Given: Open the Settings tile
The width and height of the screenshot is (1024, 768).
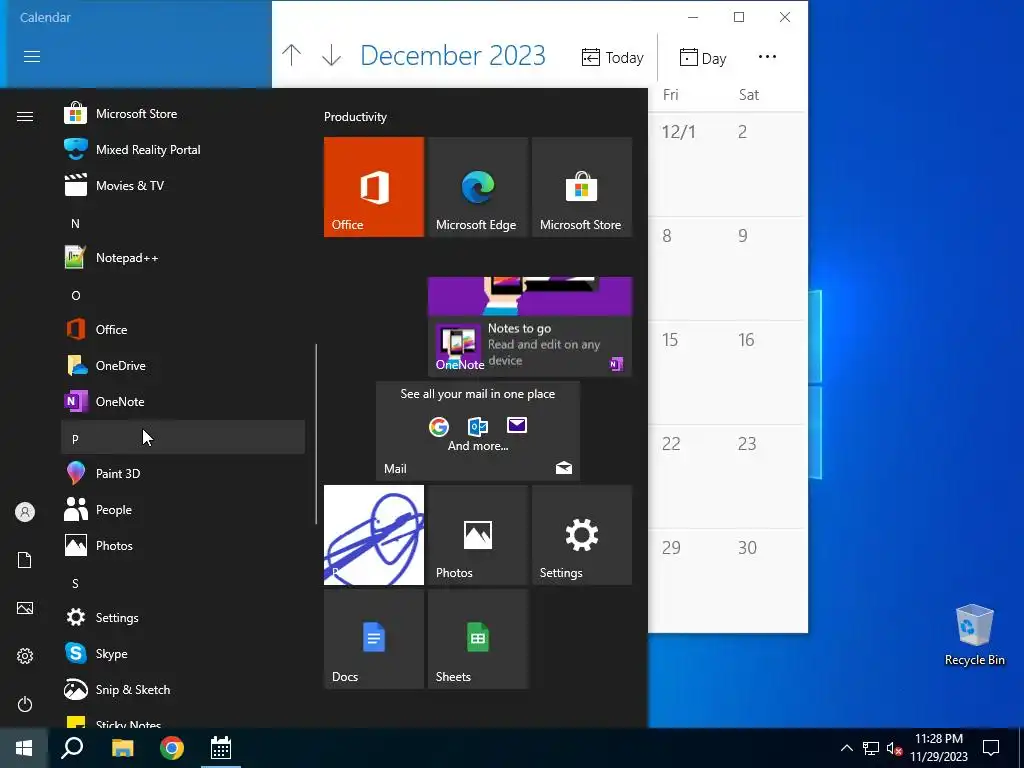Looking at the screenshot, I should click(x=582, y=535).
